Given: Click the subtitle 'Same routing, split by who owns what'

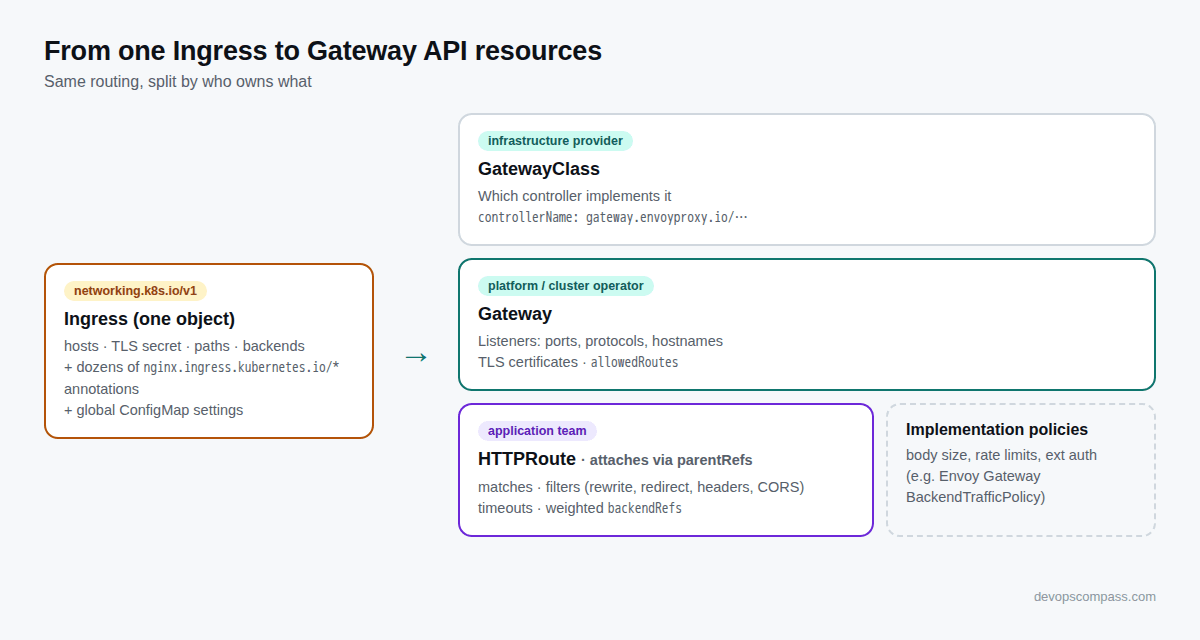Looking at the screenshot, I should pos(178,82).
